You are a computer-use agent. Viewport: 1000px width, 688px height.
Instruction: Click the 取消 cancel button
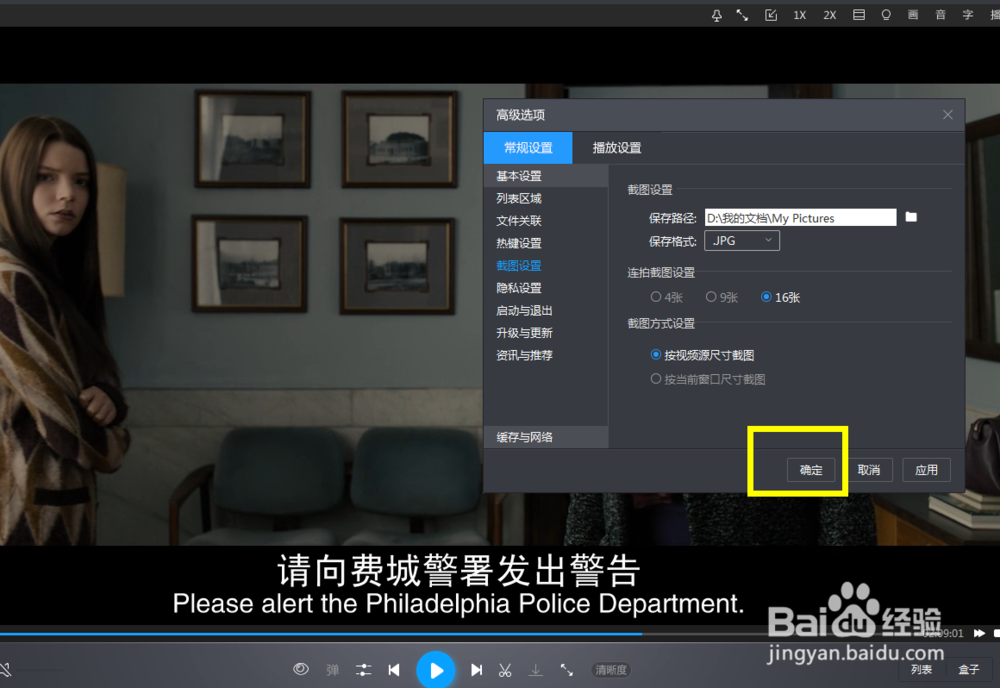click(869, 470)
